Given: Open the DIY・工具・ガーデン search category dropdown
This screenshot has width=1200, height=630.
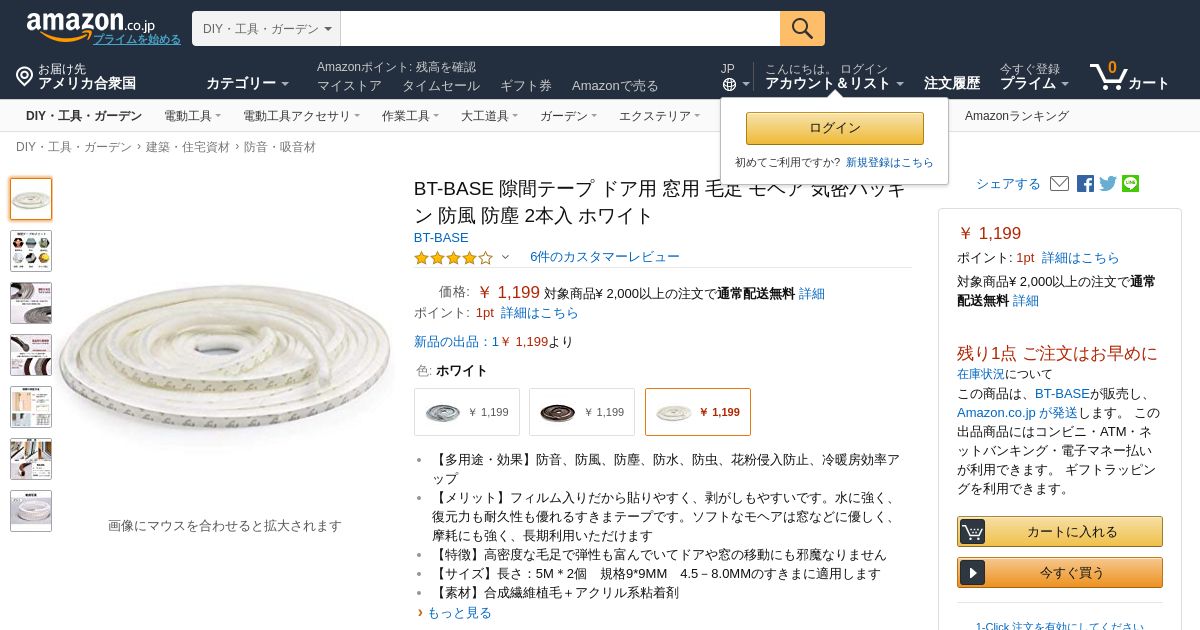Looking at the screenshot, I should [x=267, y=29].
